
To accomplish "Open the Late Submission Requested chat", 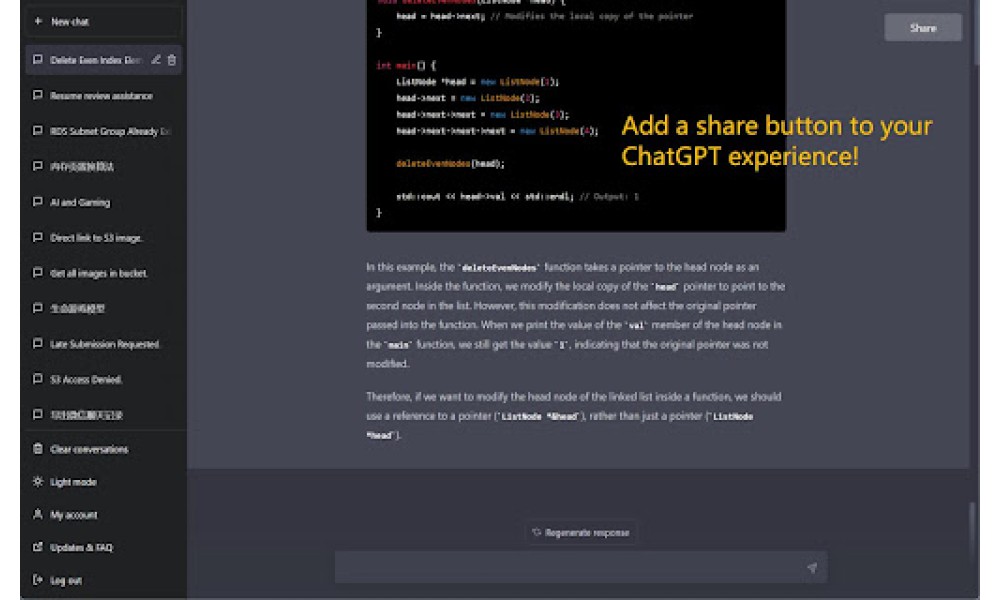I will click(103, 344).
